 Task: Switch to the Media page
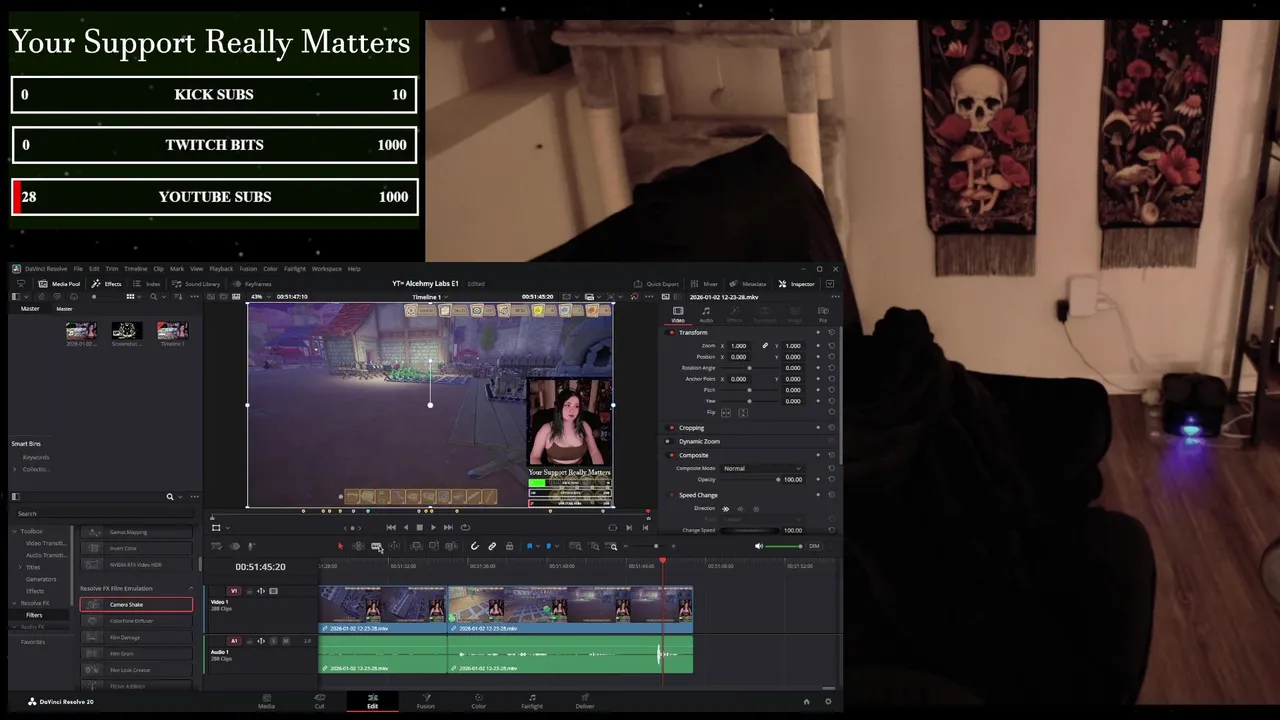tap(266, 701)
